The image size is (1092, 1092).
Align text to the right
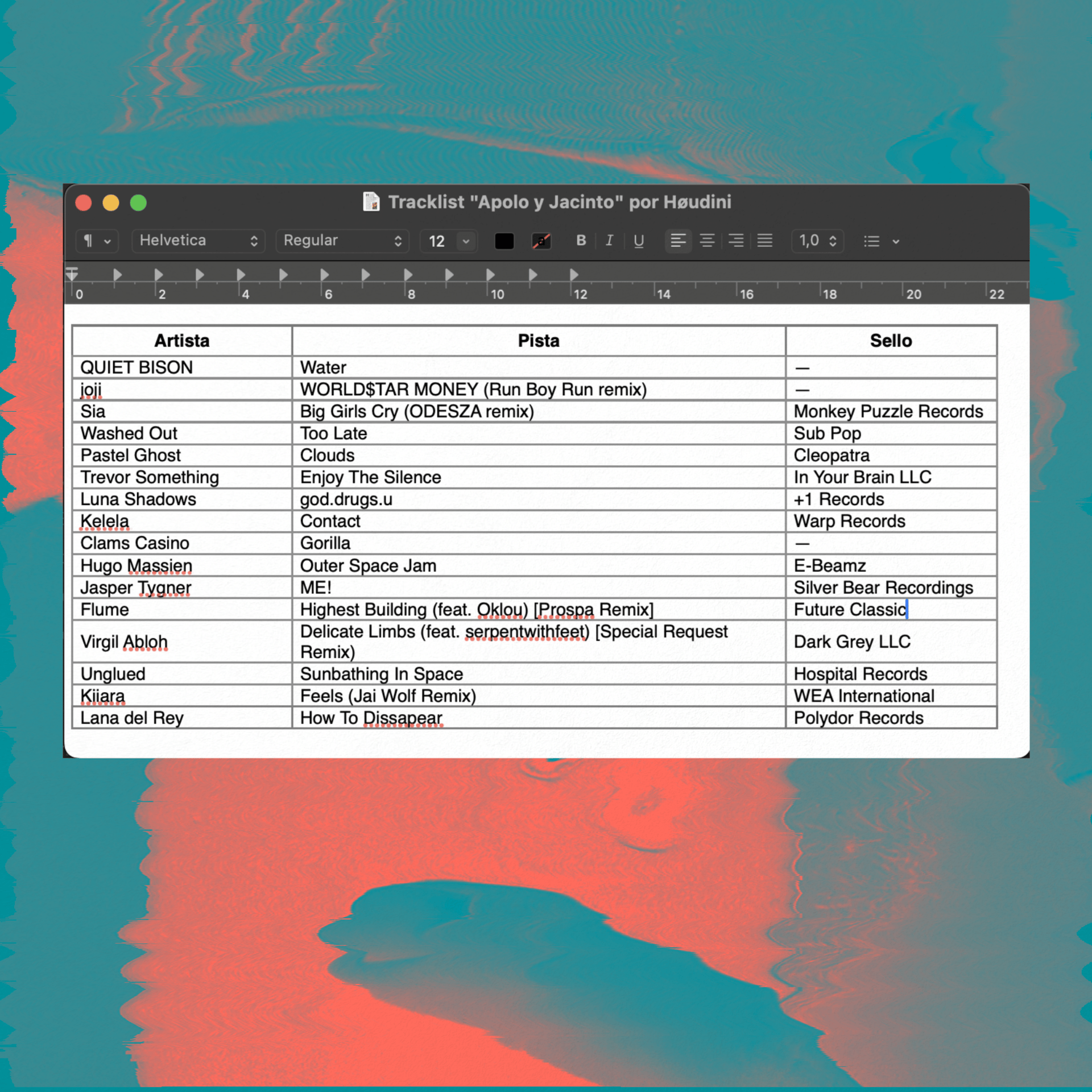coord(736,241)
